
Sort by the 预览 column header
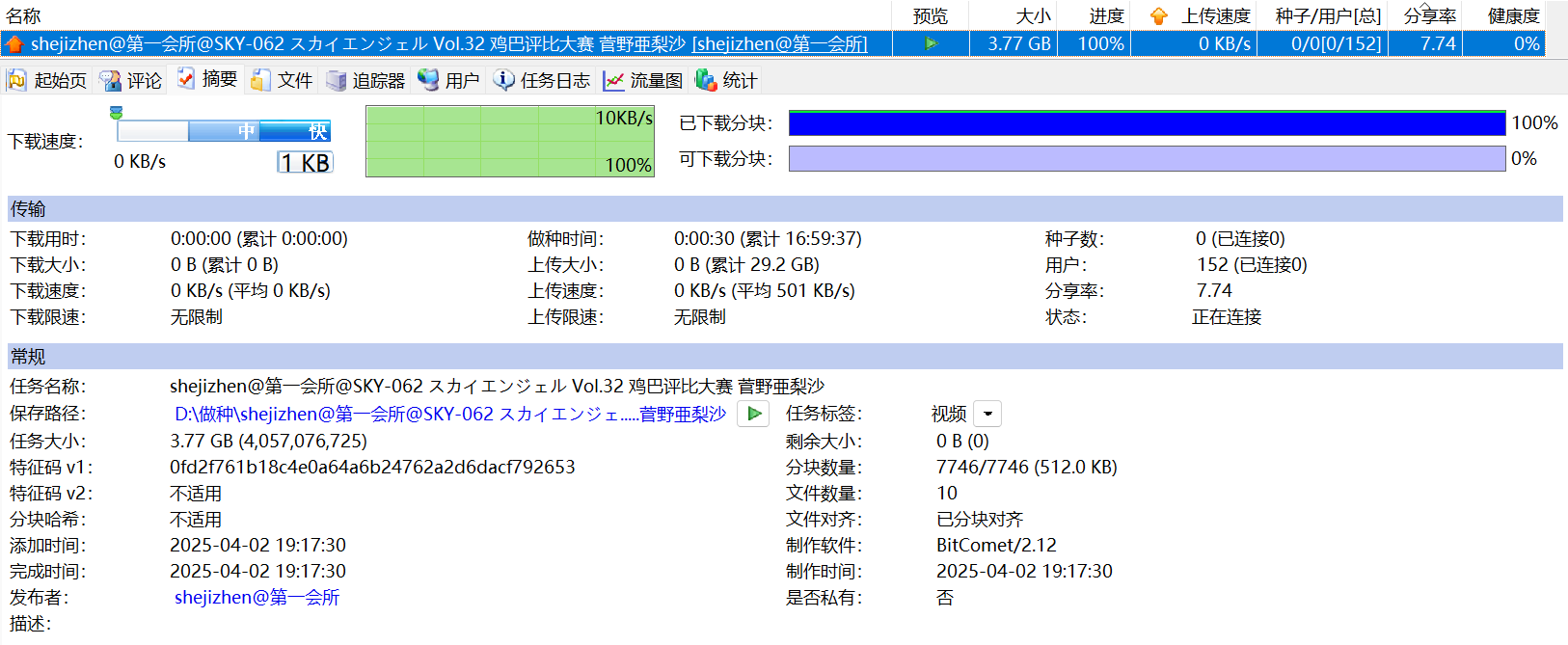click(x=931, y=16)
